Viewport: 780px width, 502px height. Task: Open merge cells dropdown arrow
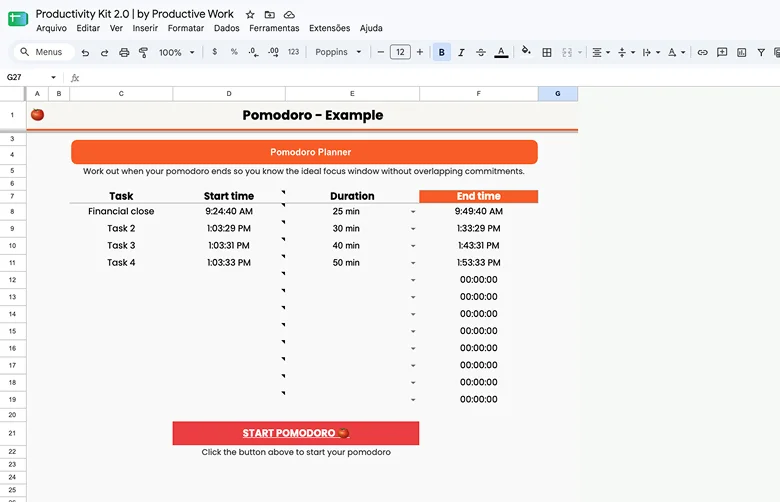tap(580, 52)
